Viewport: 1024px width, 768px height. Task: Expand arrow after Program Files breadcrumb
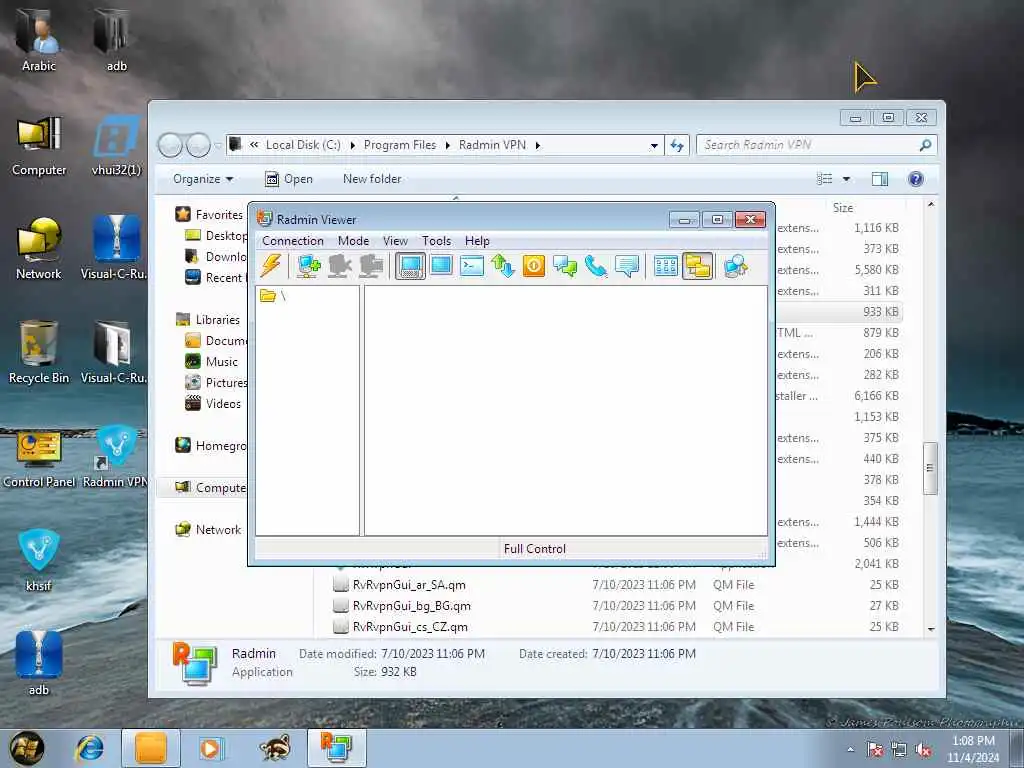(448, 145)
